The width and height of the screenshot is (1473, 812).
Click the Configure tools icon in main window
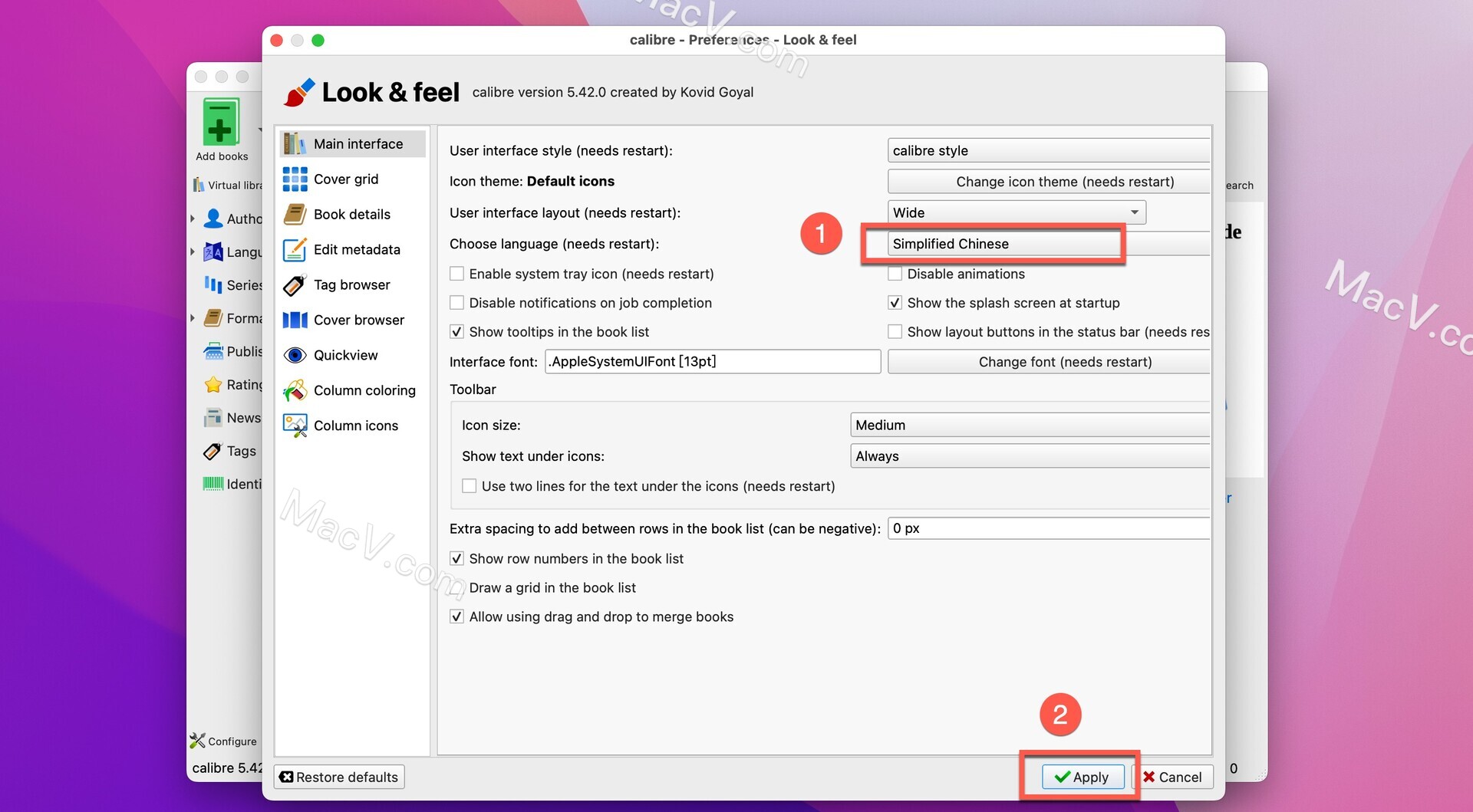click(x=197, y=741)
